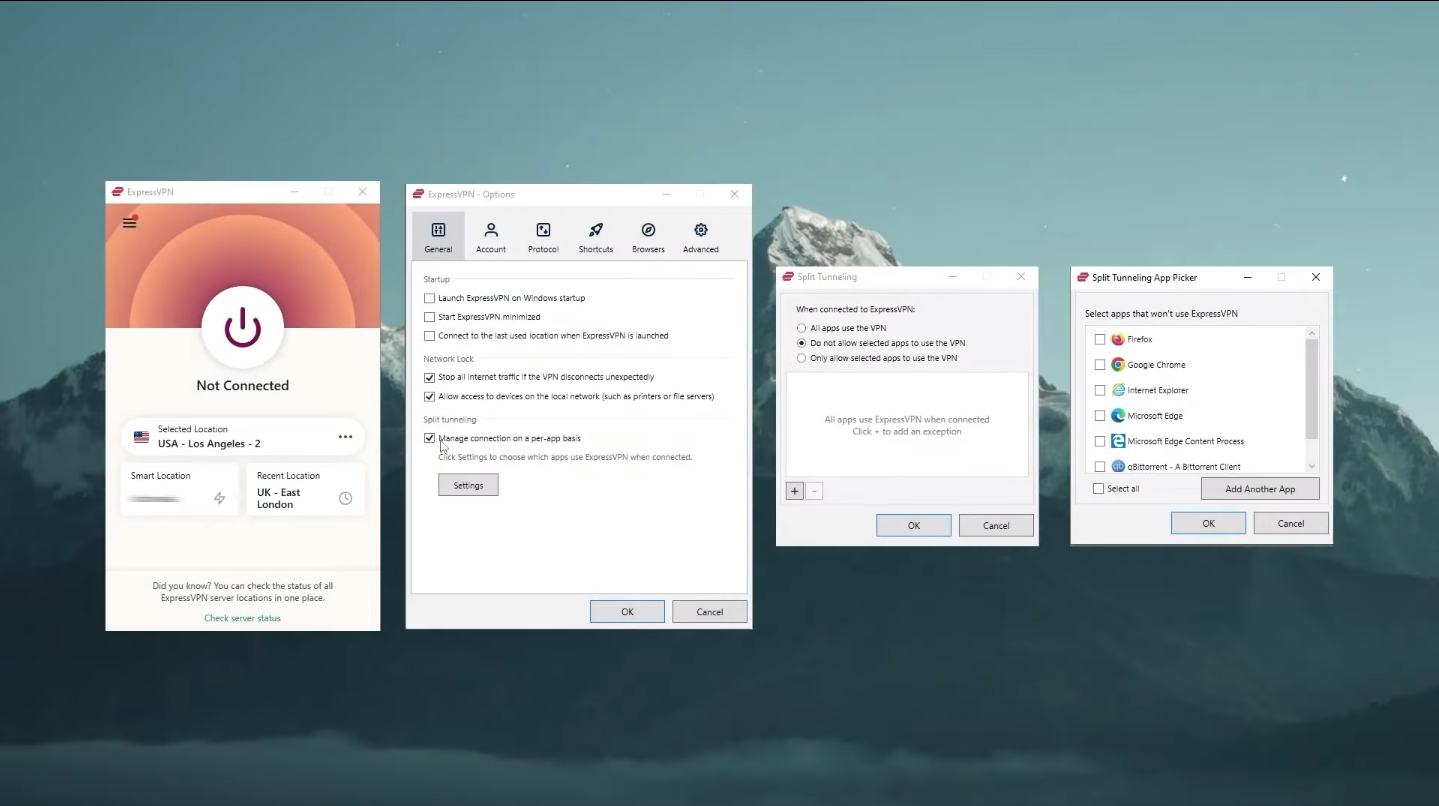Click the Smart Location lightning icon
The width and height of the screenshot is (1439, 806).
point(219,498)
